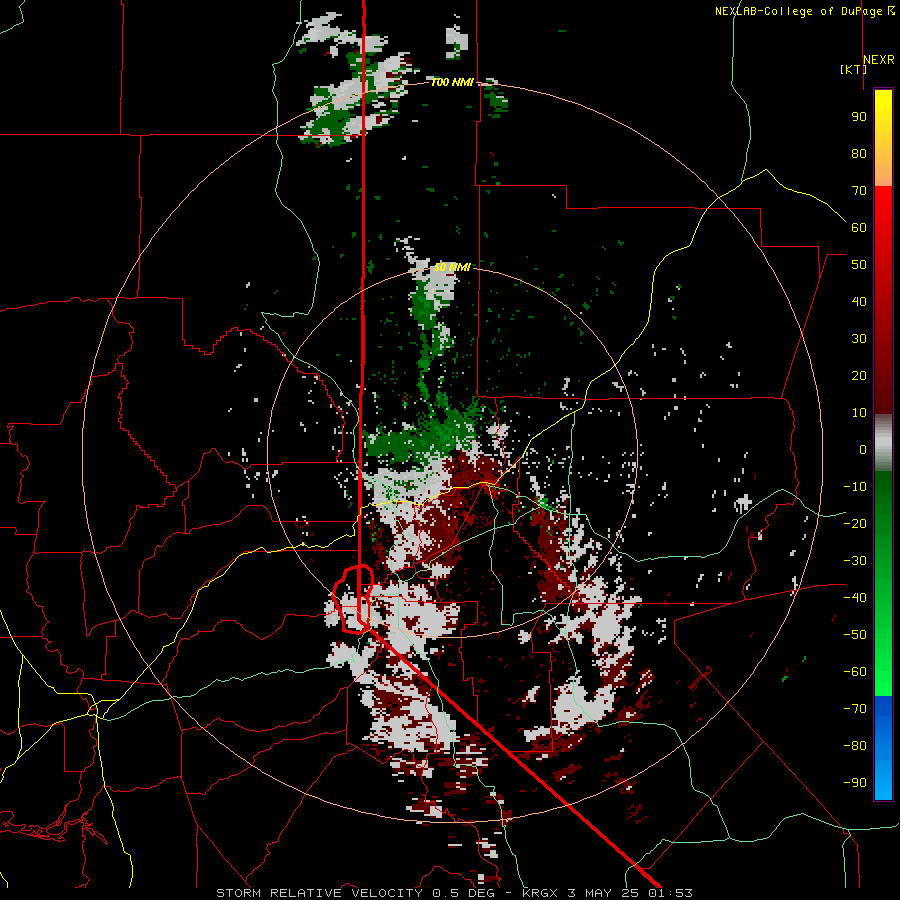The width and height of the screenshot is (900, 900).
Task: Click the -30 value on velocity scale
Action: coord(855,561)
